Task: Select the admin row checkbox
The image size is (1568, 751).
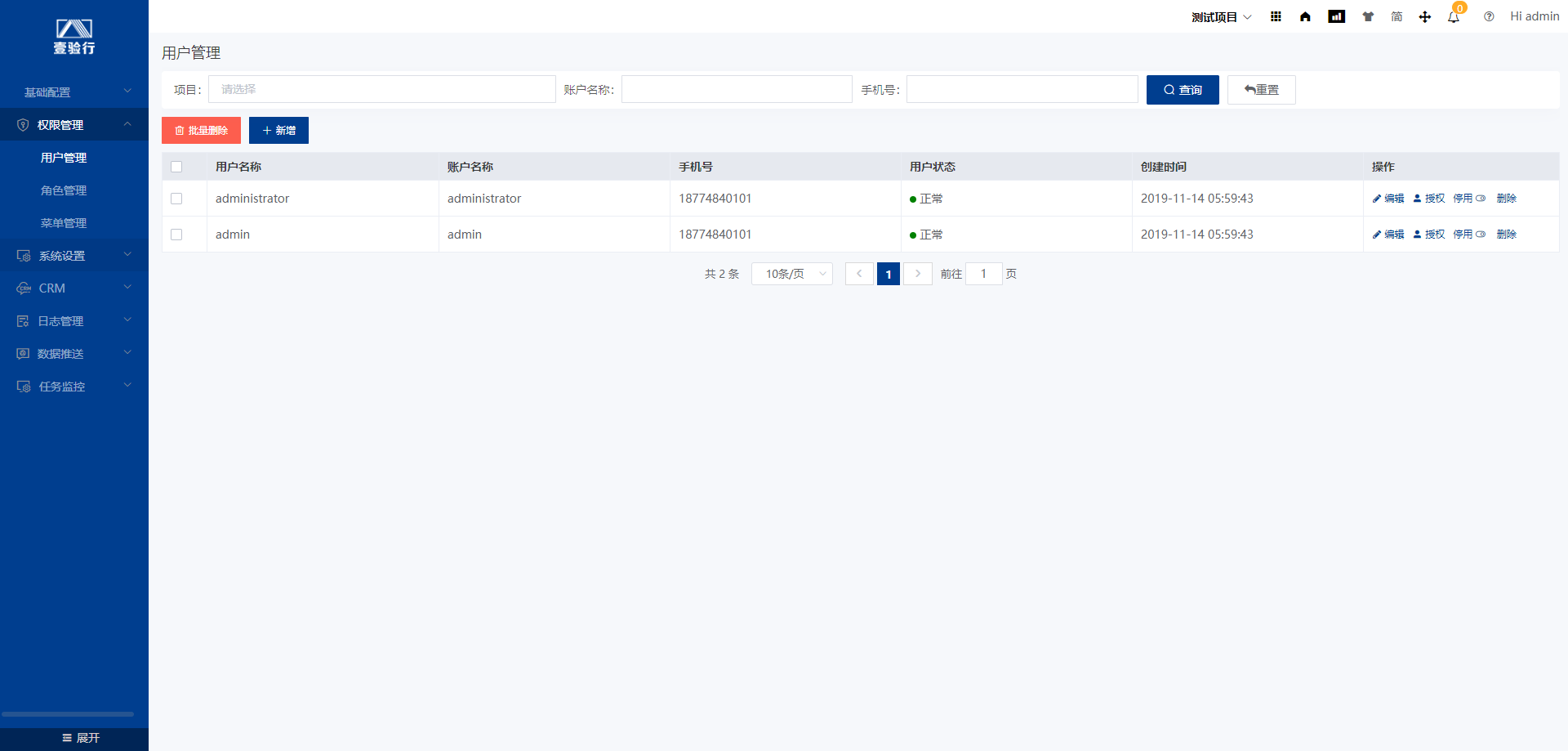Action: (x=176, y=235)
